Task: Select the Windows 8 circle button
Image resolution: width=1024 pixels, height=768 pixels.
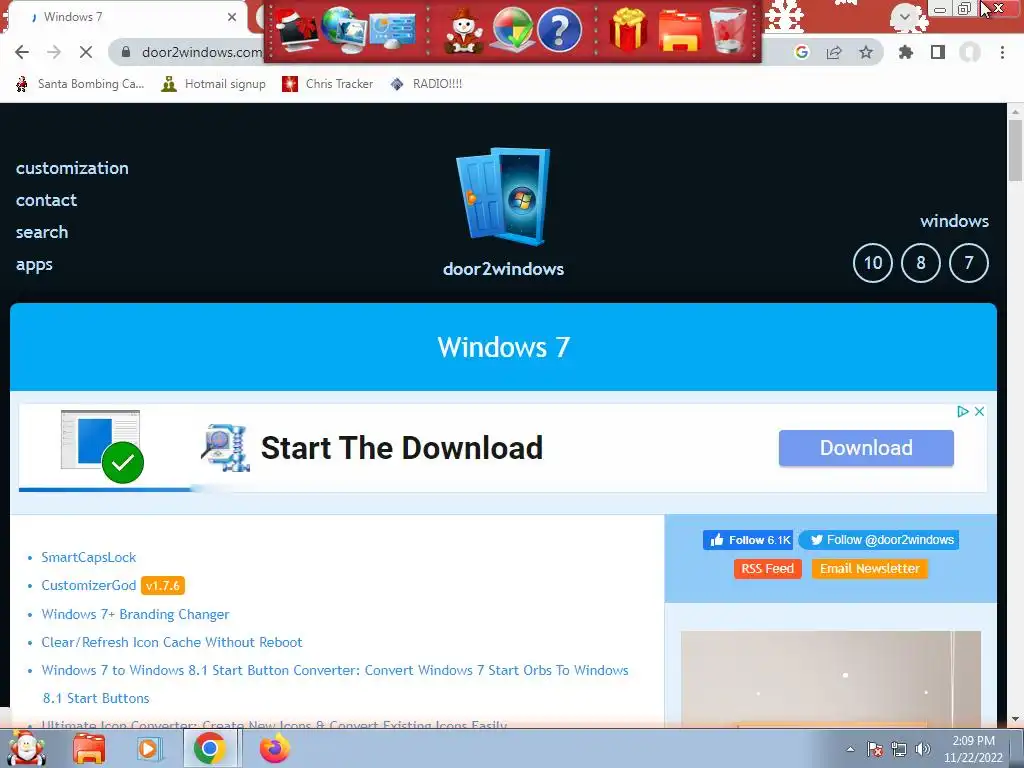Action: point(921,263)
